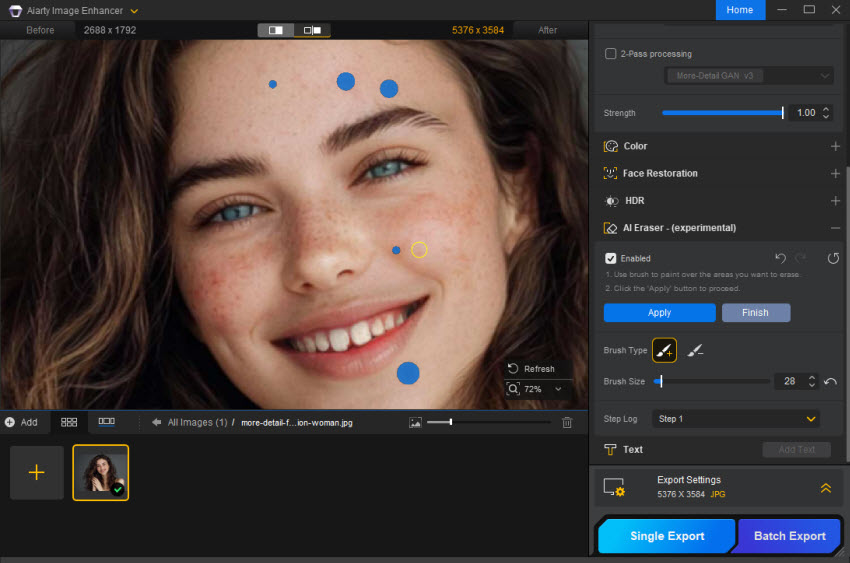Click the Finish button
The image size is (850, 563).
[755, 313]
